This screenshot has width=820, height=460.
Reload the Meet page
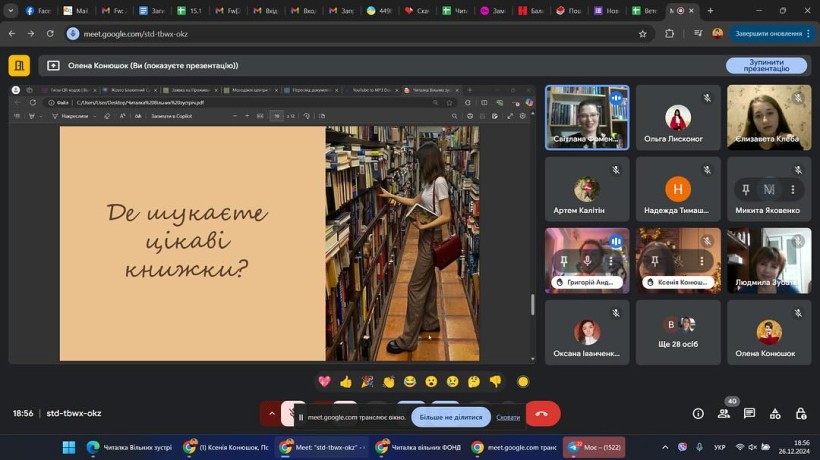[50, 33]
